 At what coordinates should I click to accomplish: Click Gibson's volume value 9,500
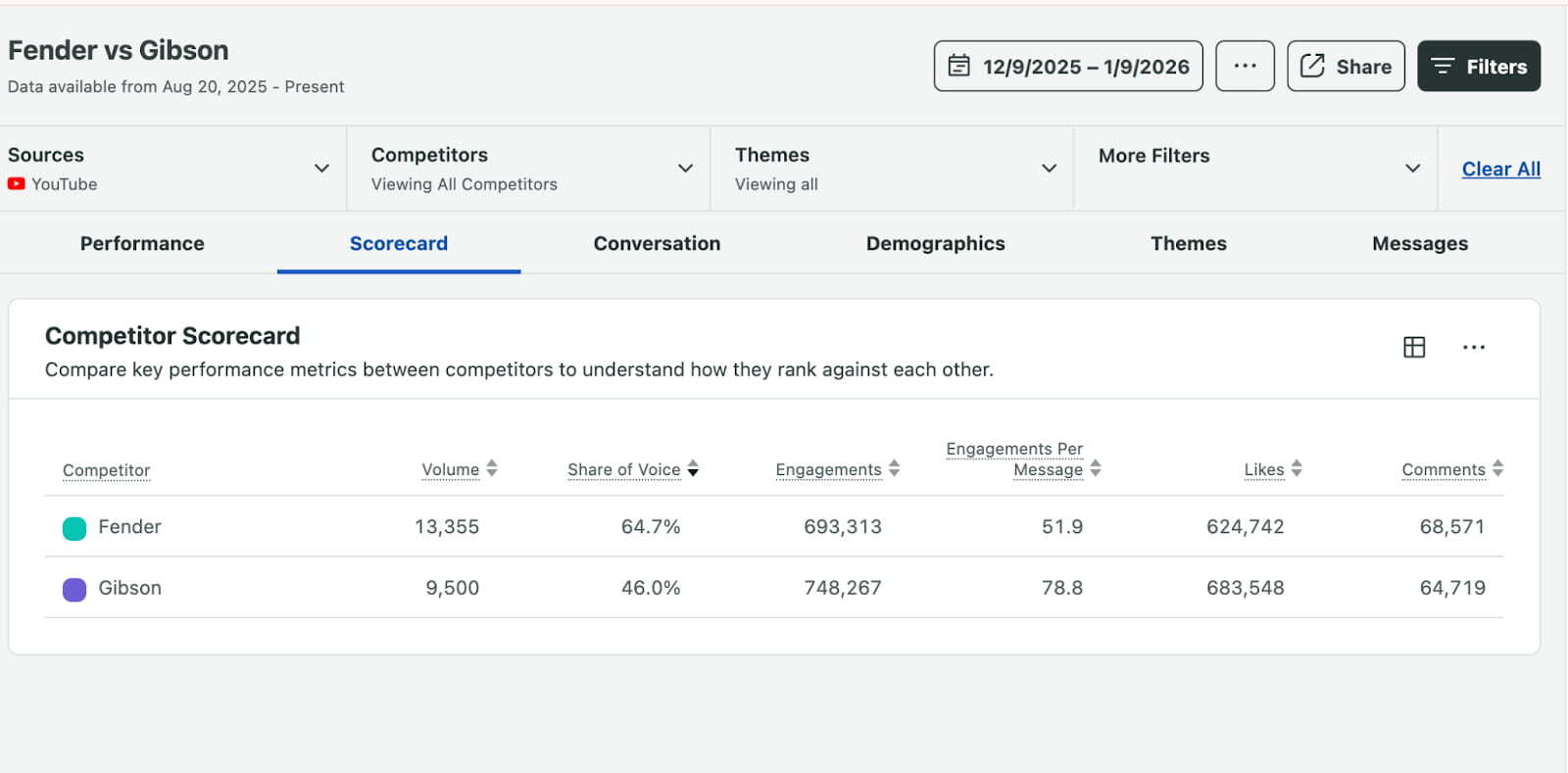click(x=452, y=588)
